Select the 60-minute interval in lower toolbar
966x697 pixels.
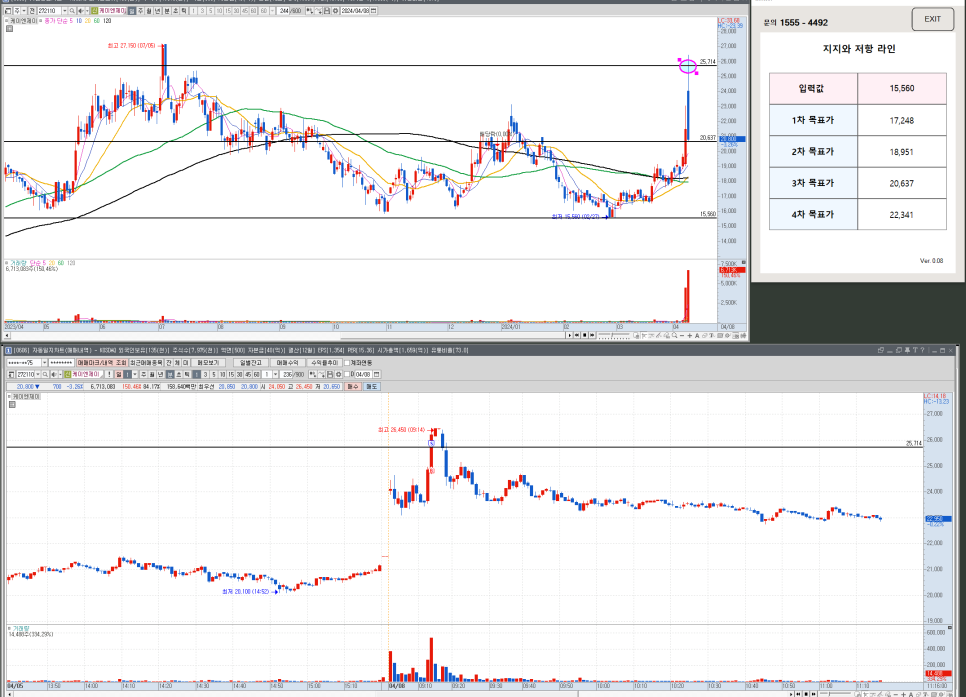pos(256,375)
